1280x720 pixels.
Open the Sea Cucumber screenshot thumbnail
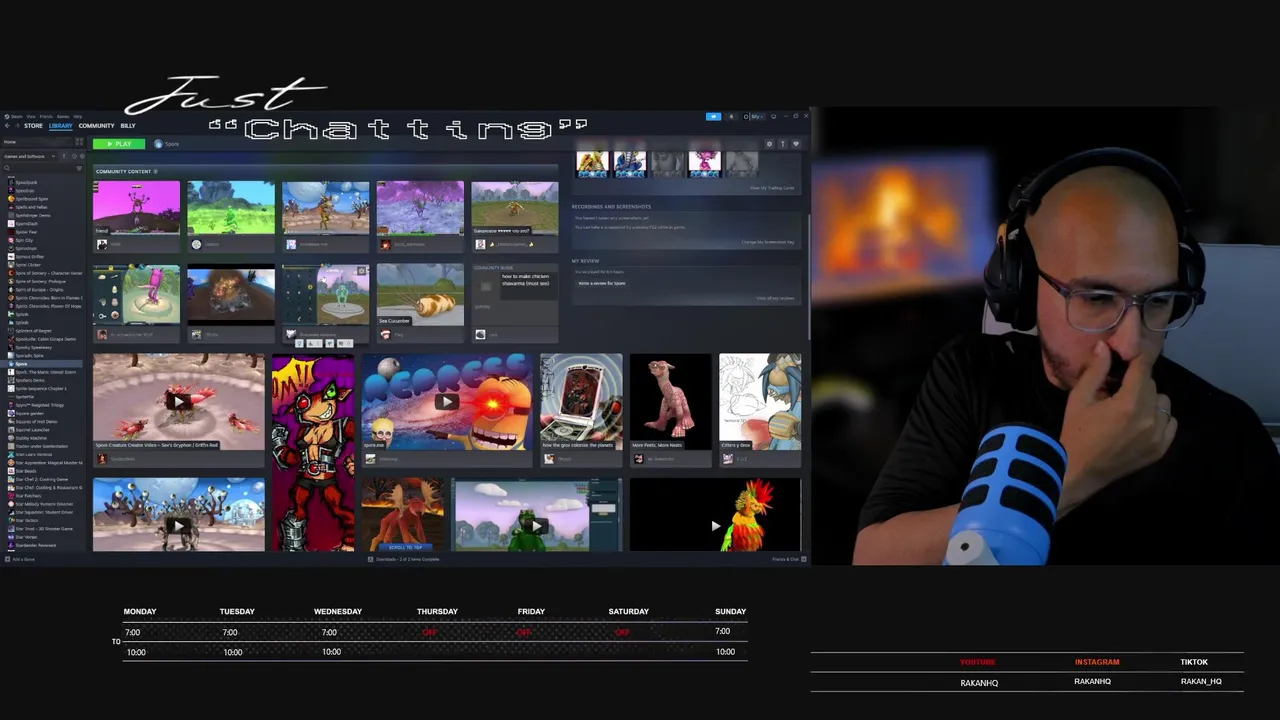(x=420, y=295)
